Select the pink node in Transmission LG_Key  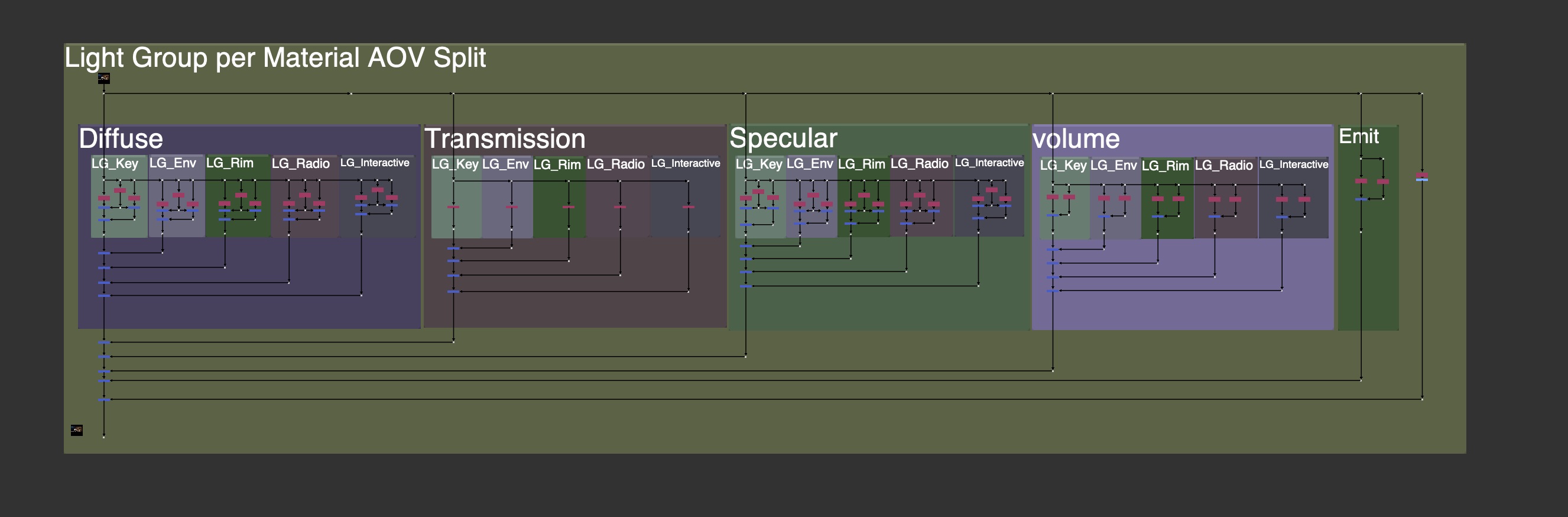(453, 207)
